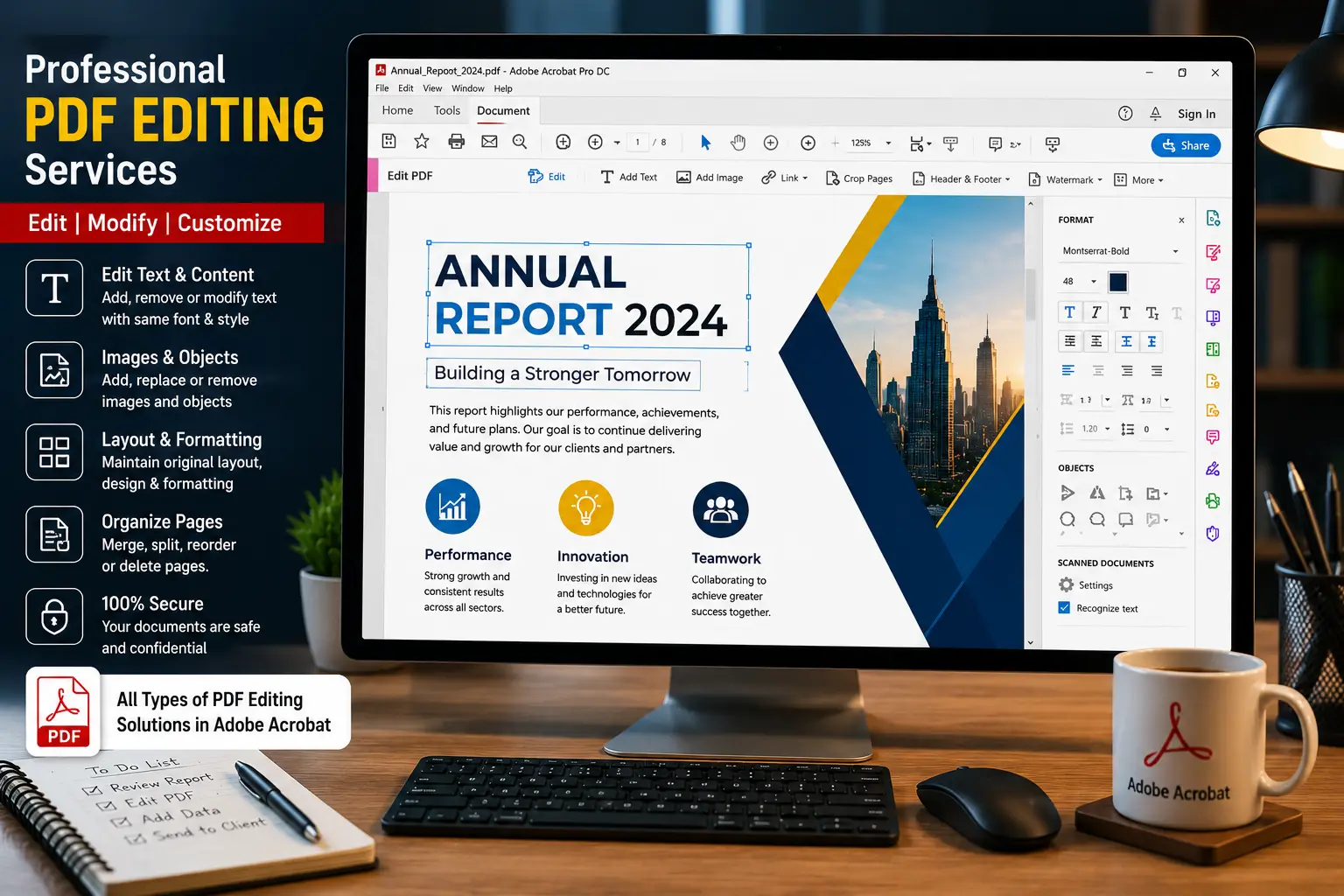1344x896 pixels.
Task: Toggle italic text style in Format panel
Action: [x=1096, y=312]
